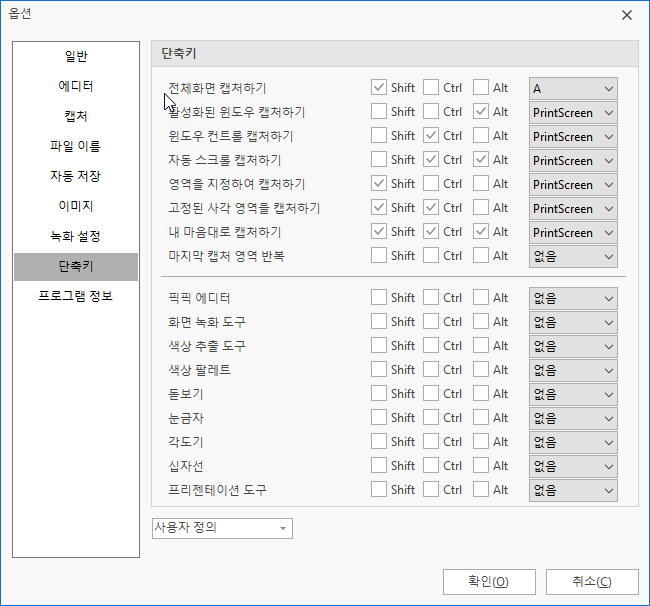Enable Alt for 전체화면 캡처하기
The height and width of the screenshot is (606, 650).
coord(481,87)
